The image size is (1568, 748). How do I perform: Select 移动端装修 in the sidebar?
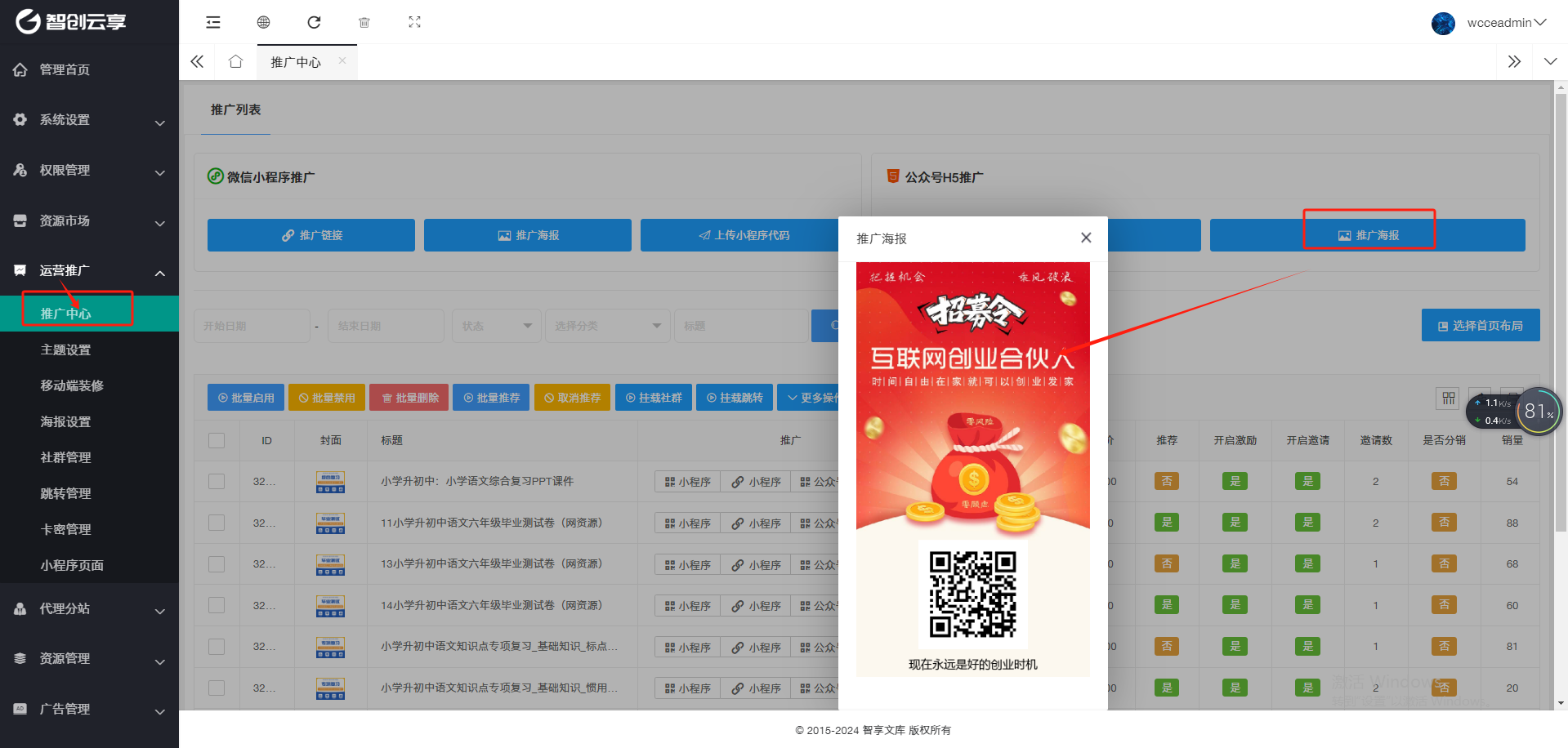(x=89, y=385)
